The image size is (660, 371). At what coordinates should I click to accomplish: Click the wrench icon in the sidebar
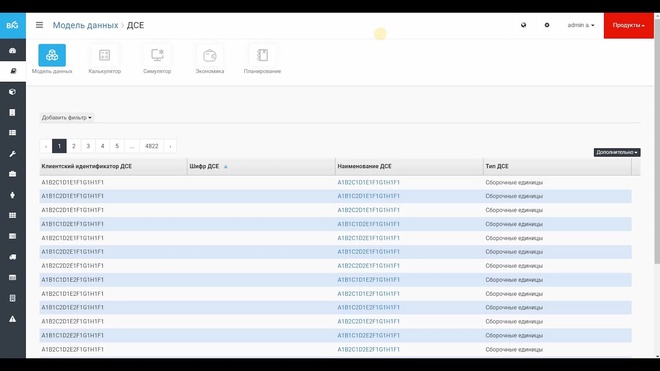(x=13, y=154)
